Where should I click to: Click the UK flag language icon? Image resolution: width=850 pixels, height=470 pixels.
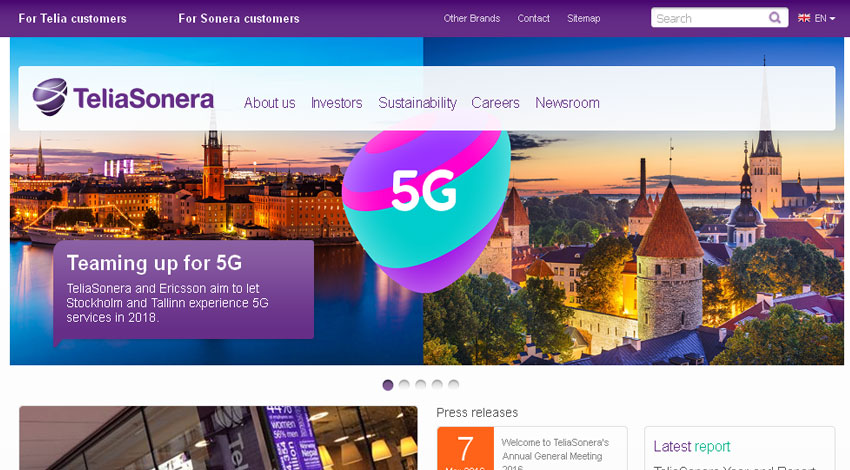[804, 18]
